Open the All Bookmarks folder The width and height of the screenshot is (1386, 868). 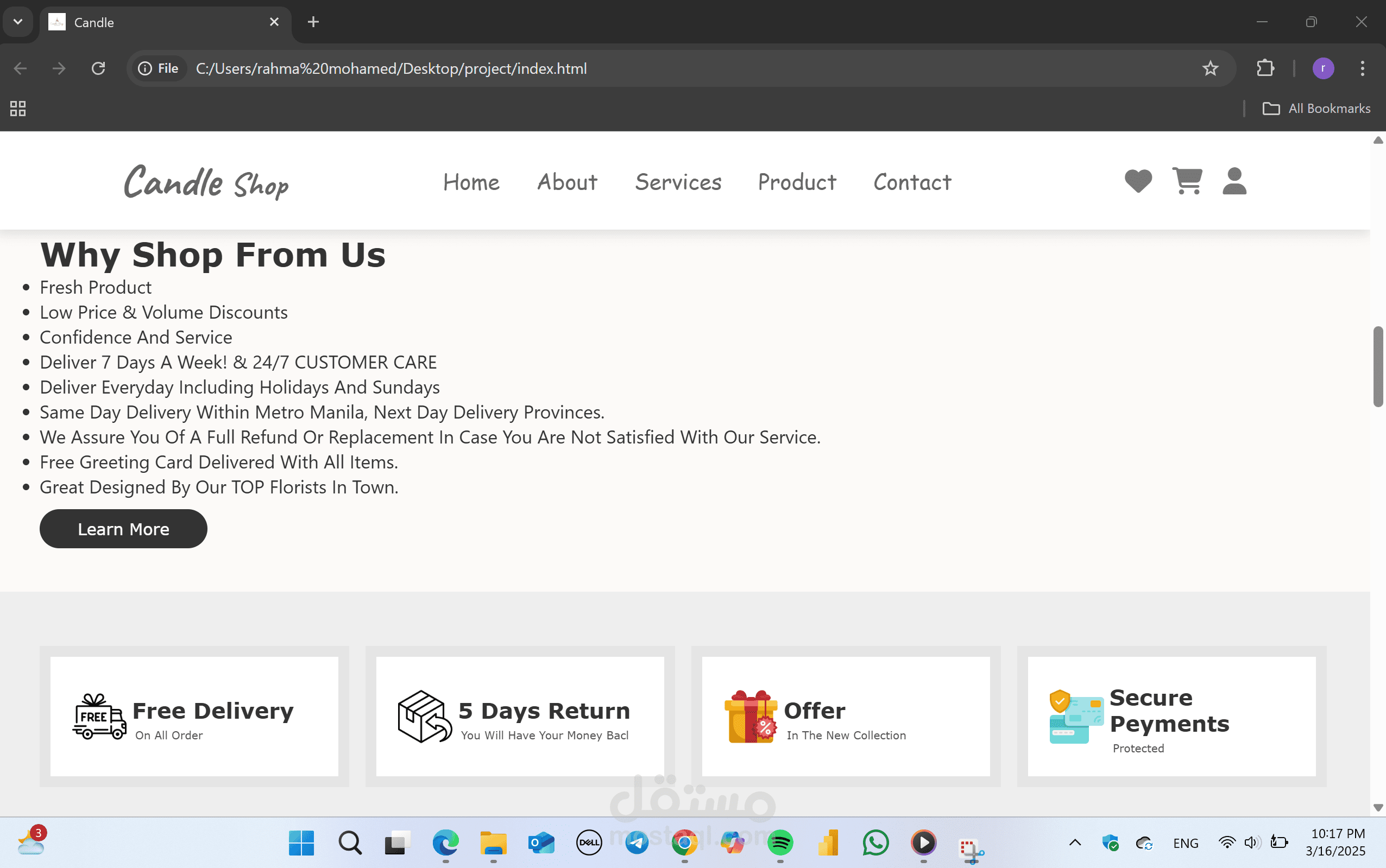click(1316, 109)
